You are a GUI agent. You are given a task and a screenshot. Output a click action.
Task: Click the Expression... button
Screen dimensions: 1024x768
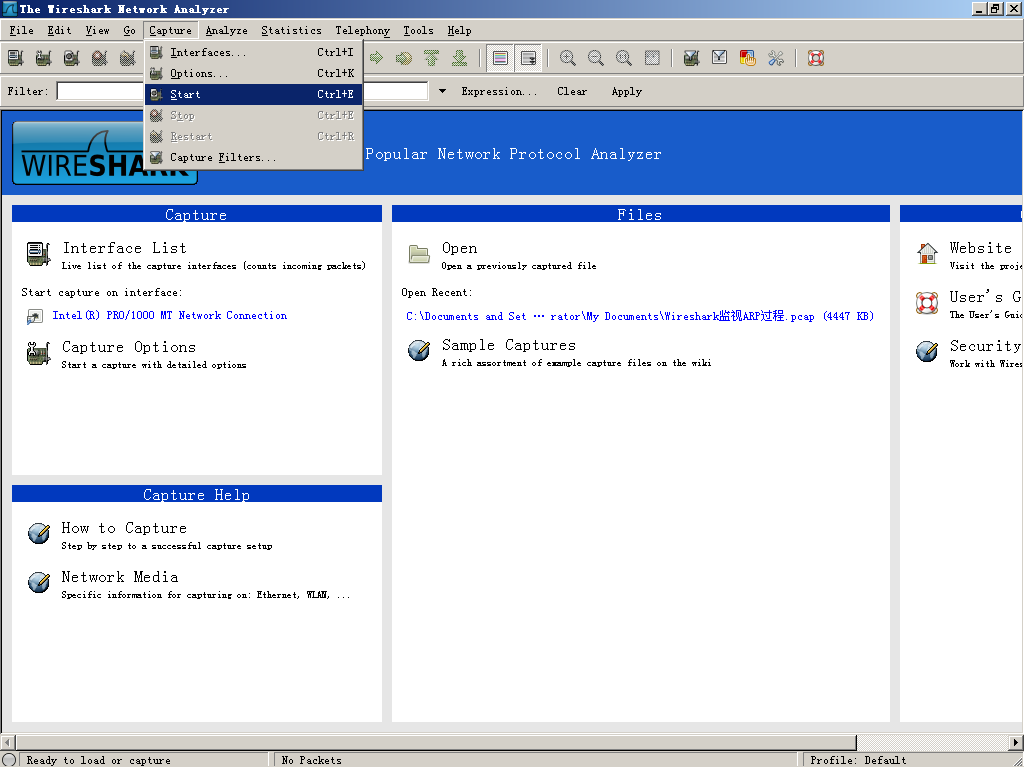[499, 91]
